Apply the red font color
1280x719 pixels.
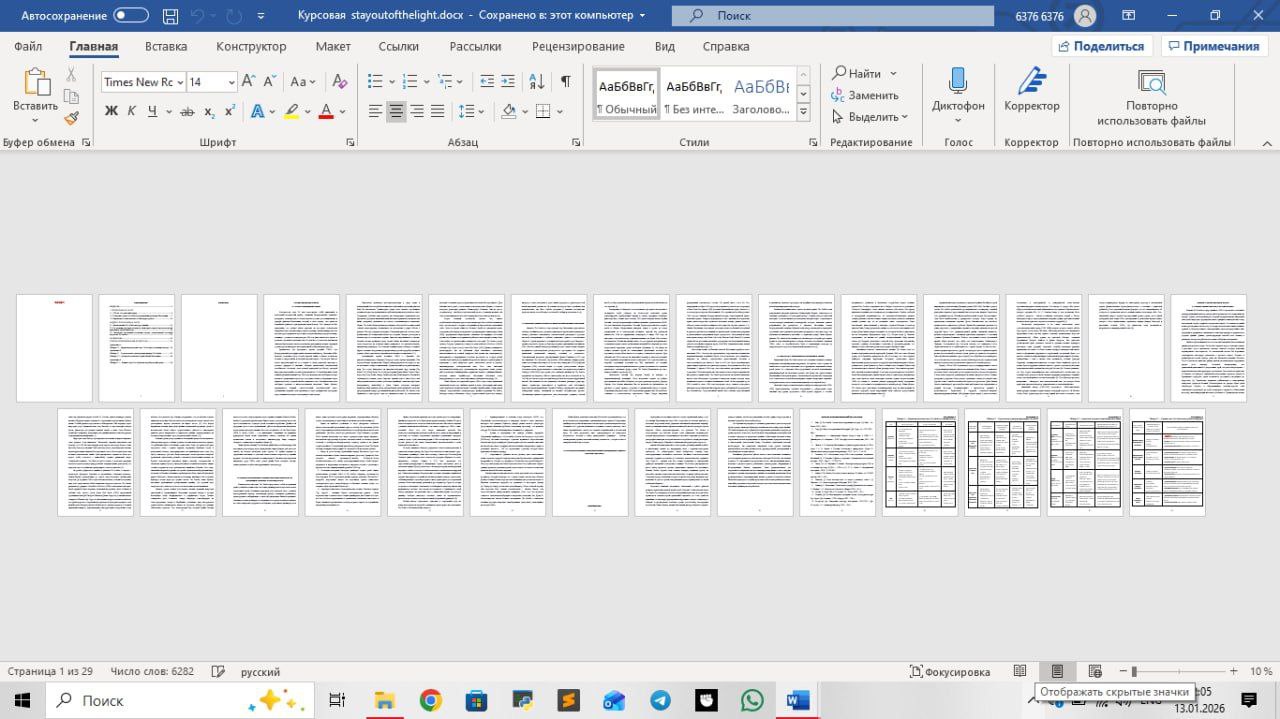[325, 111]
